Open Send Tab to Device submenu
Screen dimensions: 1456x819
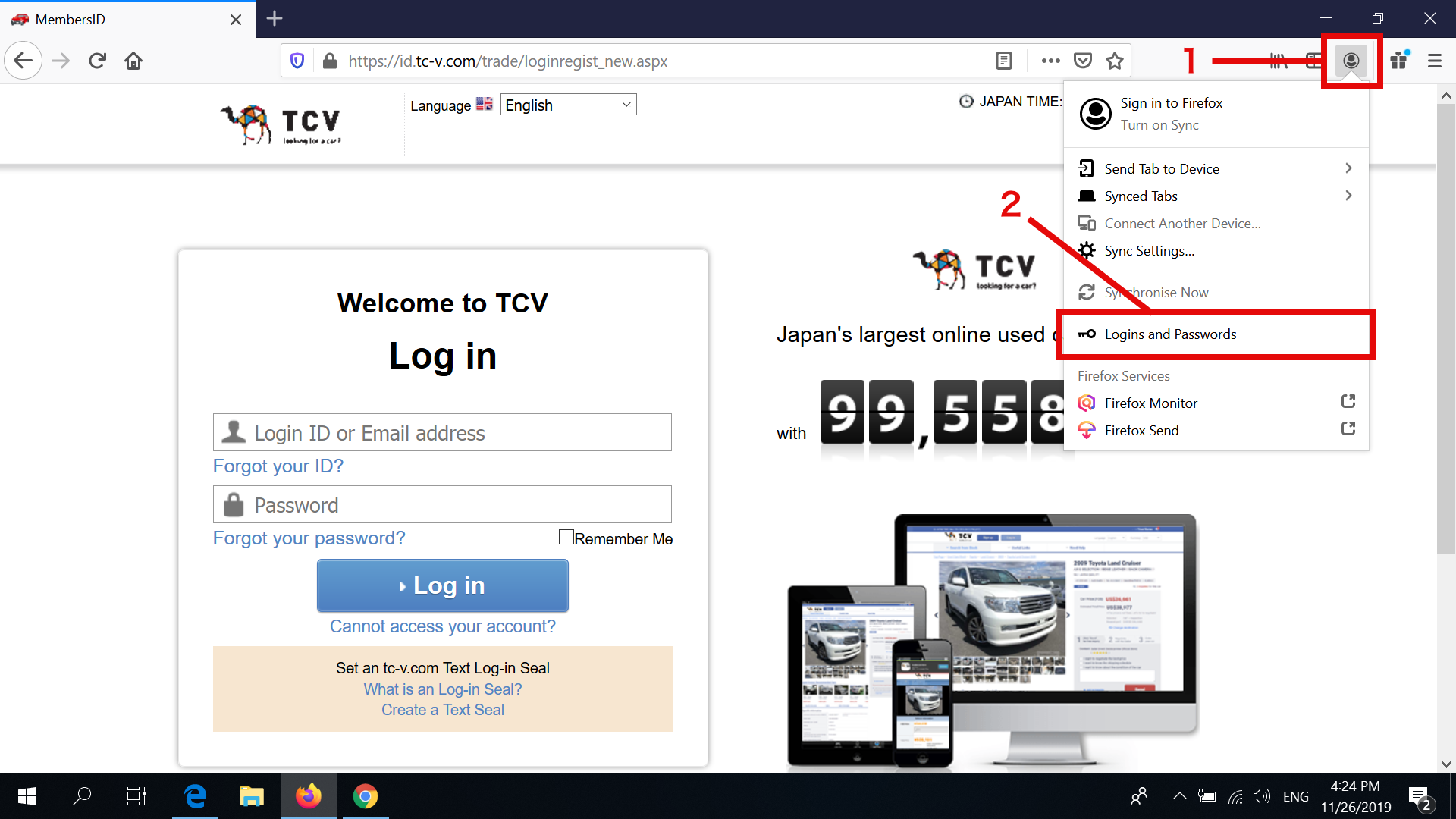tap(1216, 168)
